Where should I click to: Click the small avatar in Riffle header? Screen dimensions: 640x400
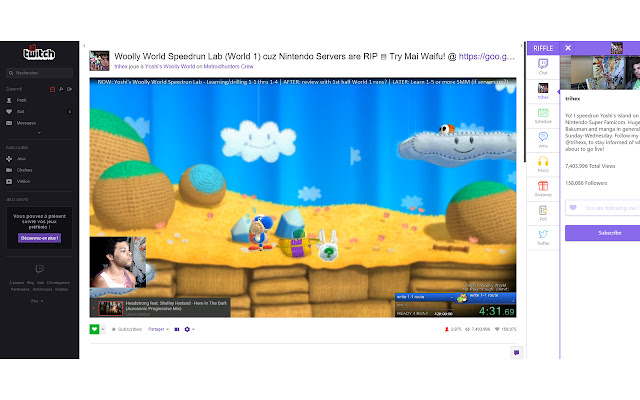tap(616, 48)
